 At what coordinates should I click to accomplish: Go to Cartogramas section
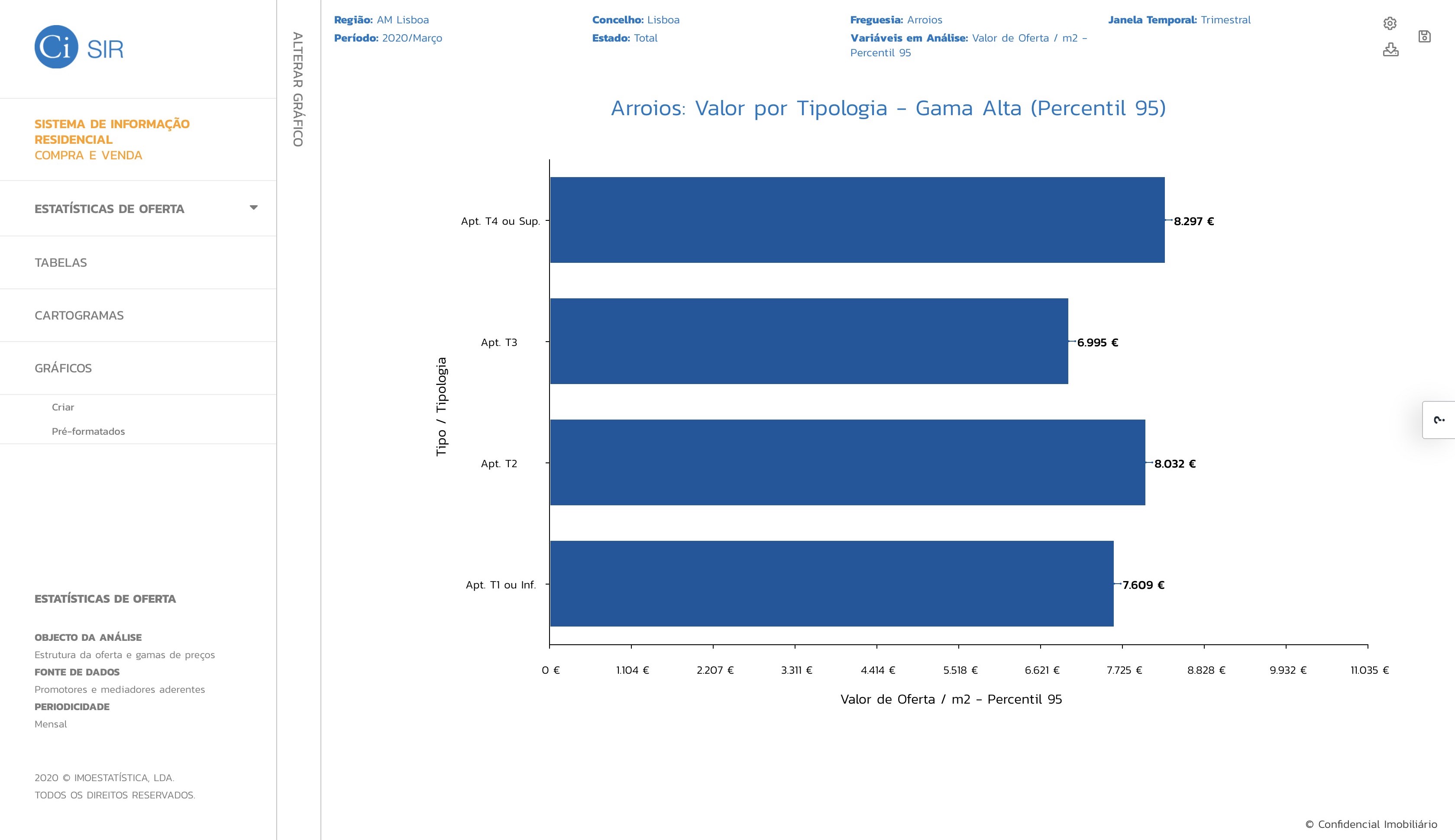click(x=79, y=316)
